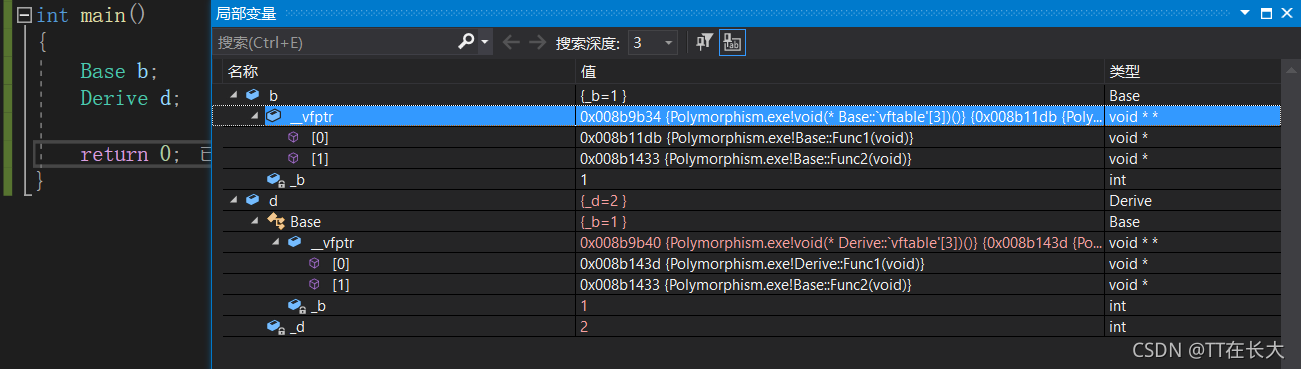Viewport: 1301px width, 369px height.
Task: Click the 值 column header
Action: (x=588, y=72)
